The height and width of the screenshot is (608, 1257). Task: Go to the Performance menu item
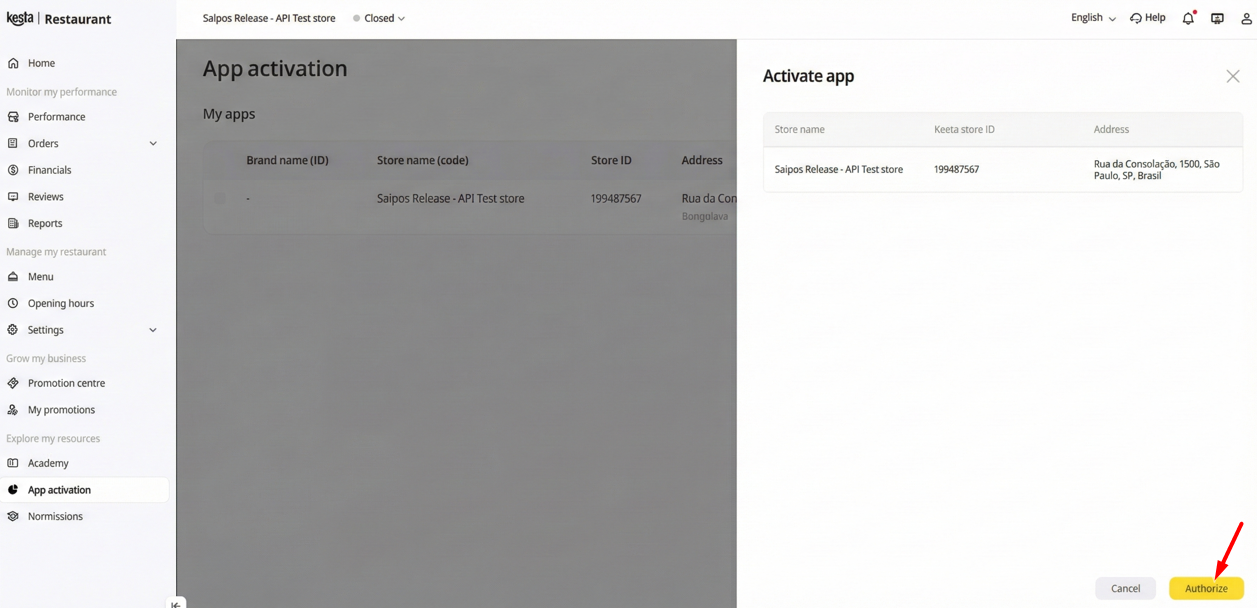(x=56, y=117)
